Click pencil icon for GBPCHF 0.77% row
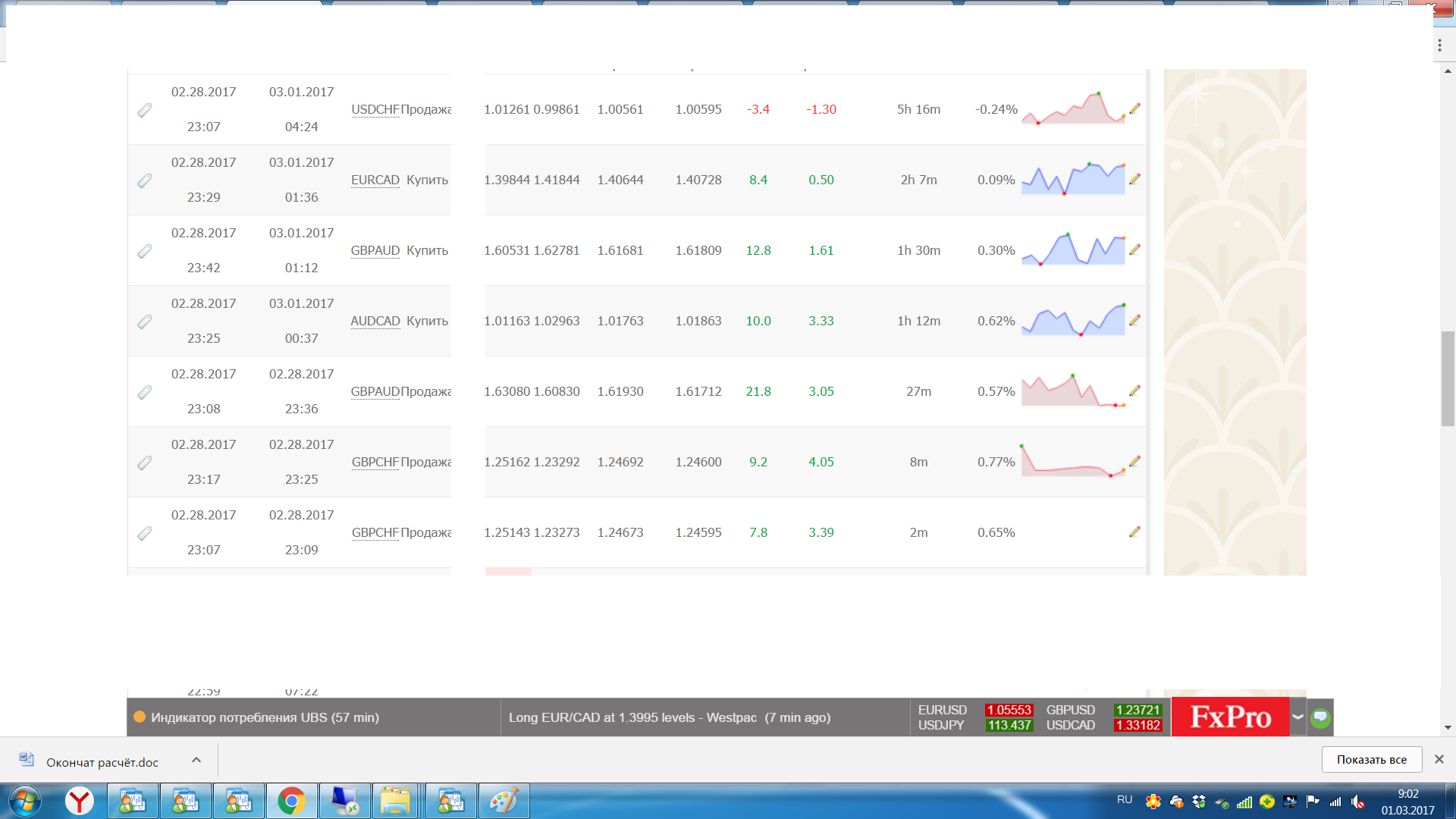Image resolution: width=1456 pixels, height=819 pixels. point(1134,462)
